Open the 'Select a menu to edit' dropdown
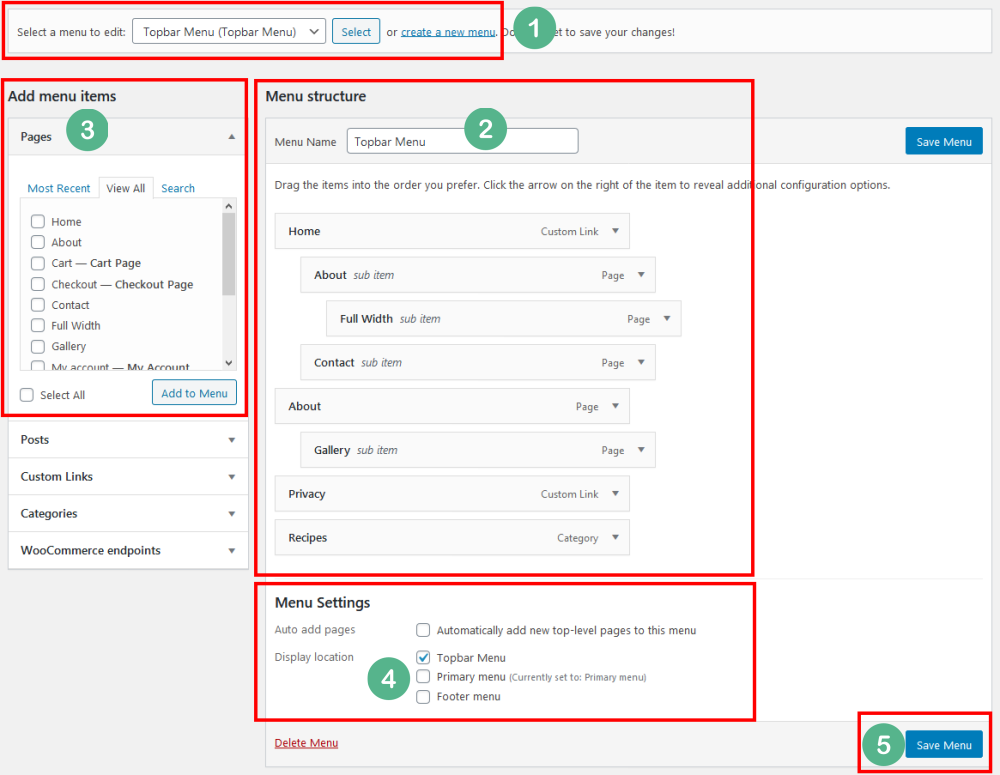1000x775 pixels. [x=229, y=31]
